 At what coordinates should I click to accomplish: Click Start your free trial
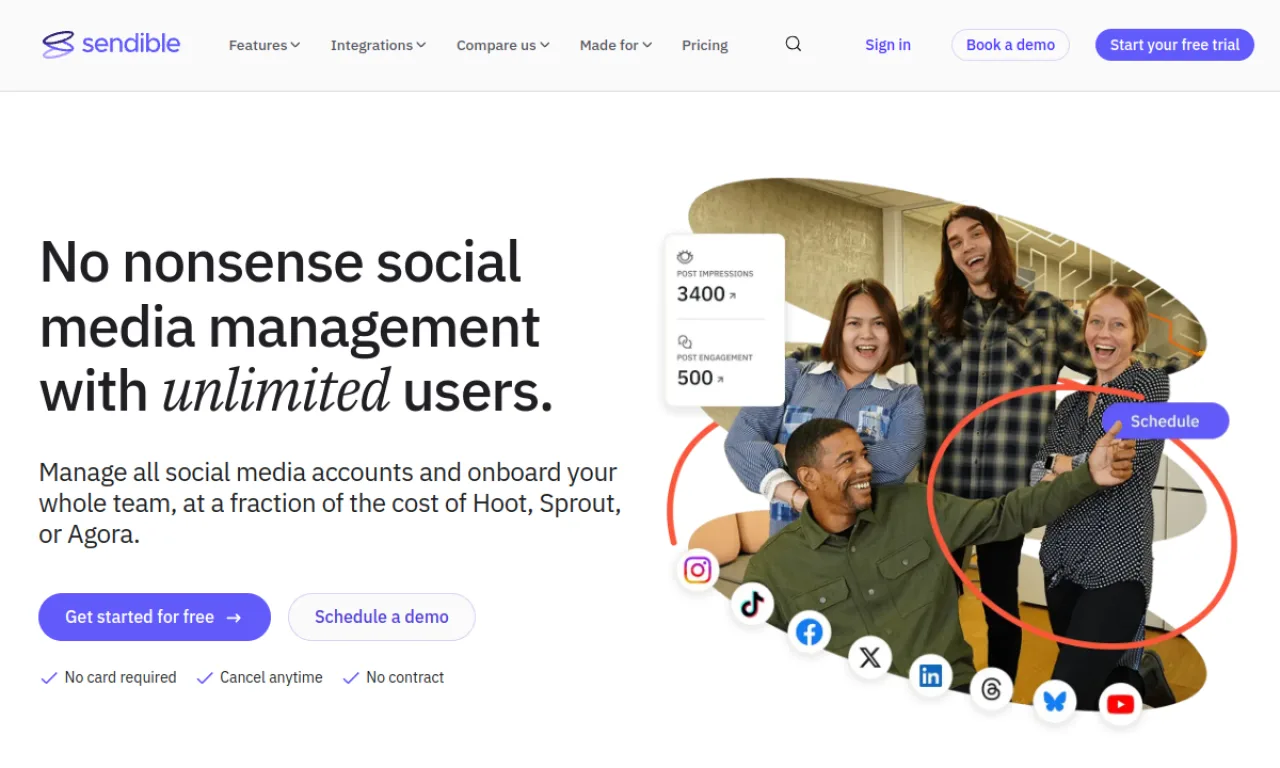(1175, 45)
